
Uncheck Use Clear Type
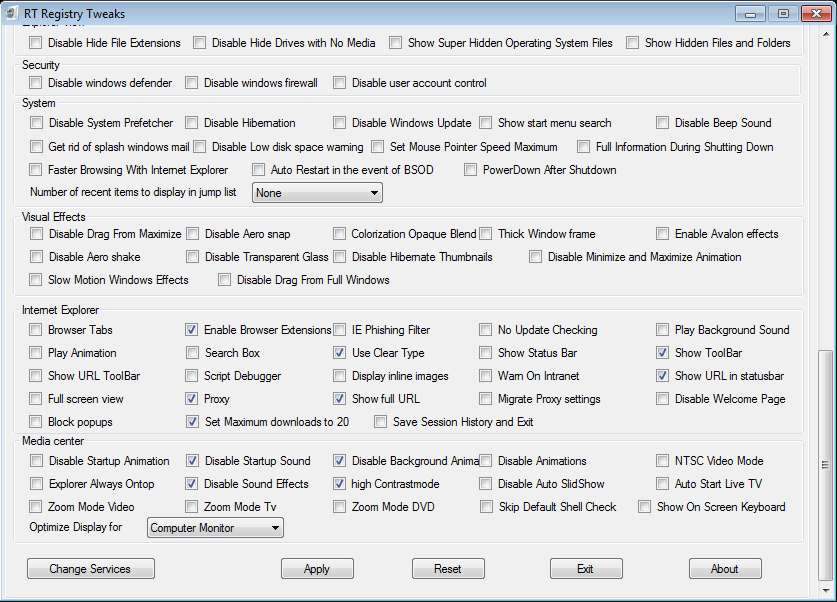[339, 353]
